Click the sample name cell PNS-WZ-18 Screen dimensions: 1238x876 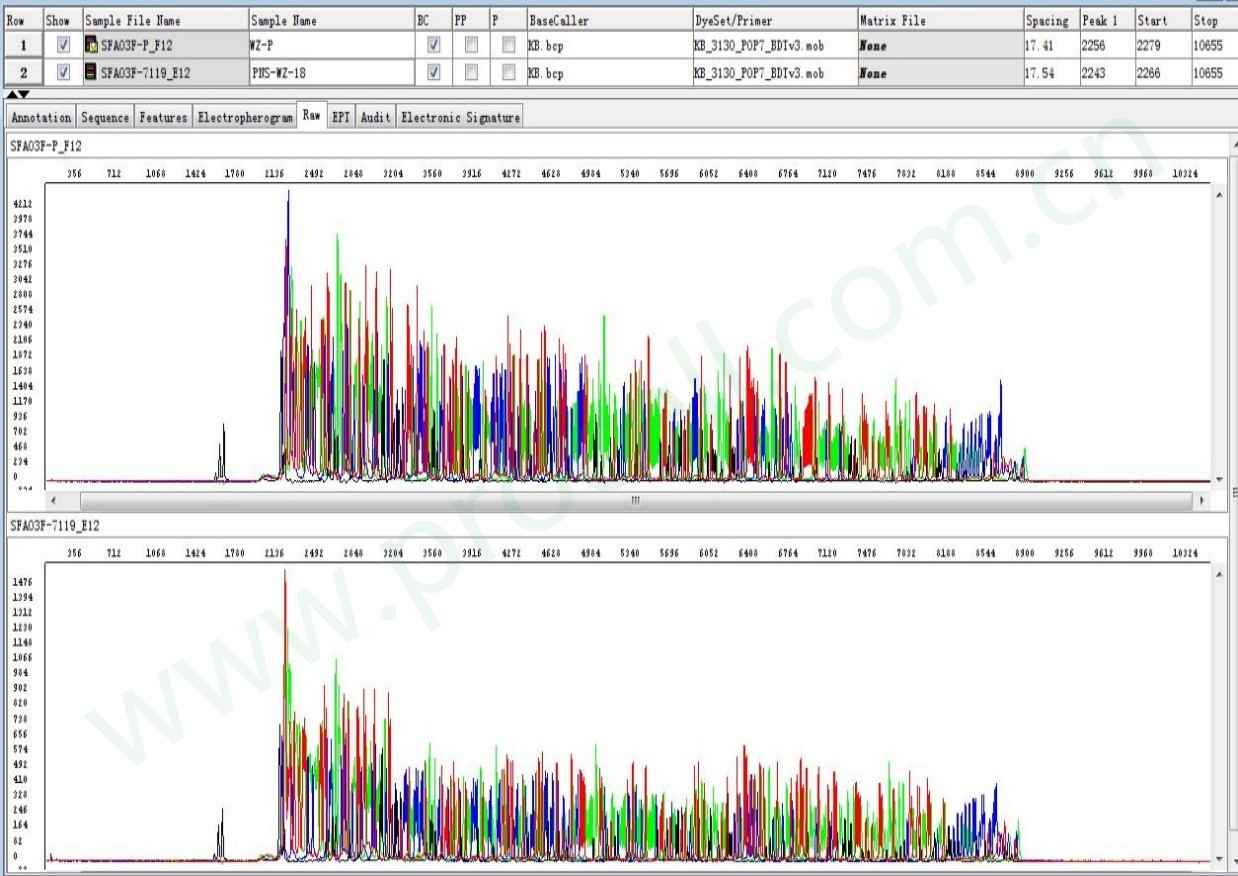(330, 72)
